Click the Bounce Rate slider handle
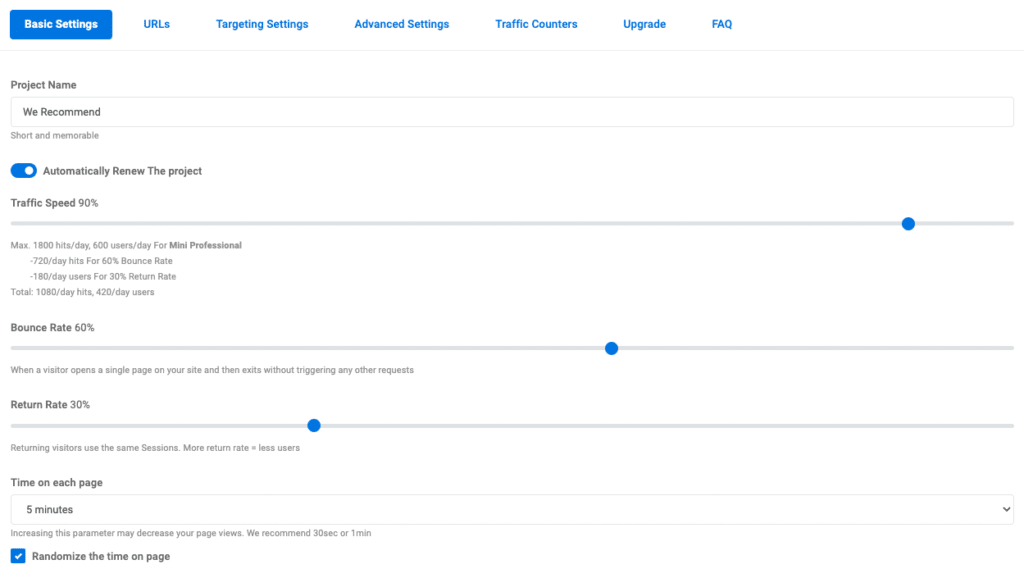Image resolution: width=1024 pixels, height=587 pixels. pos(611,349)
